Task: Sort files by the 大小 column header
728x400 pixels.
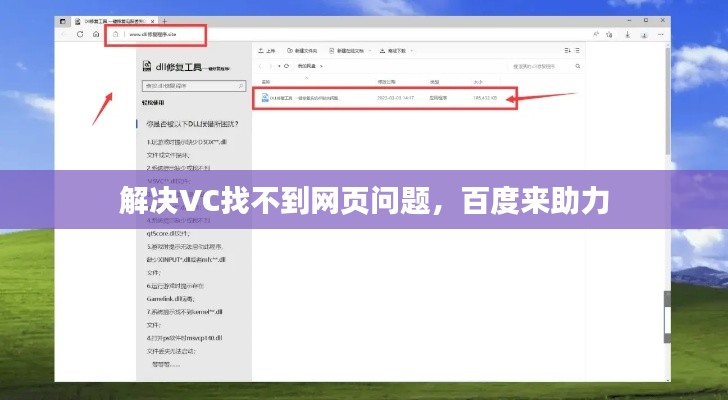Action: 478,82
